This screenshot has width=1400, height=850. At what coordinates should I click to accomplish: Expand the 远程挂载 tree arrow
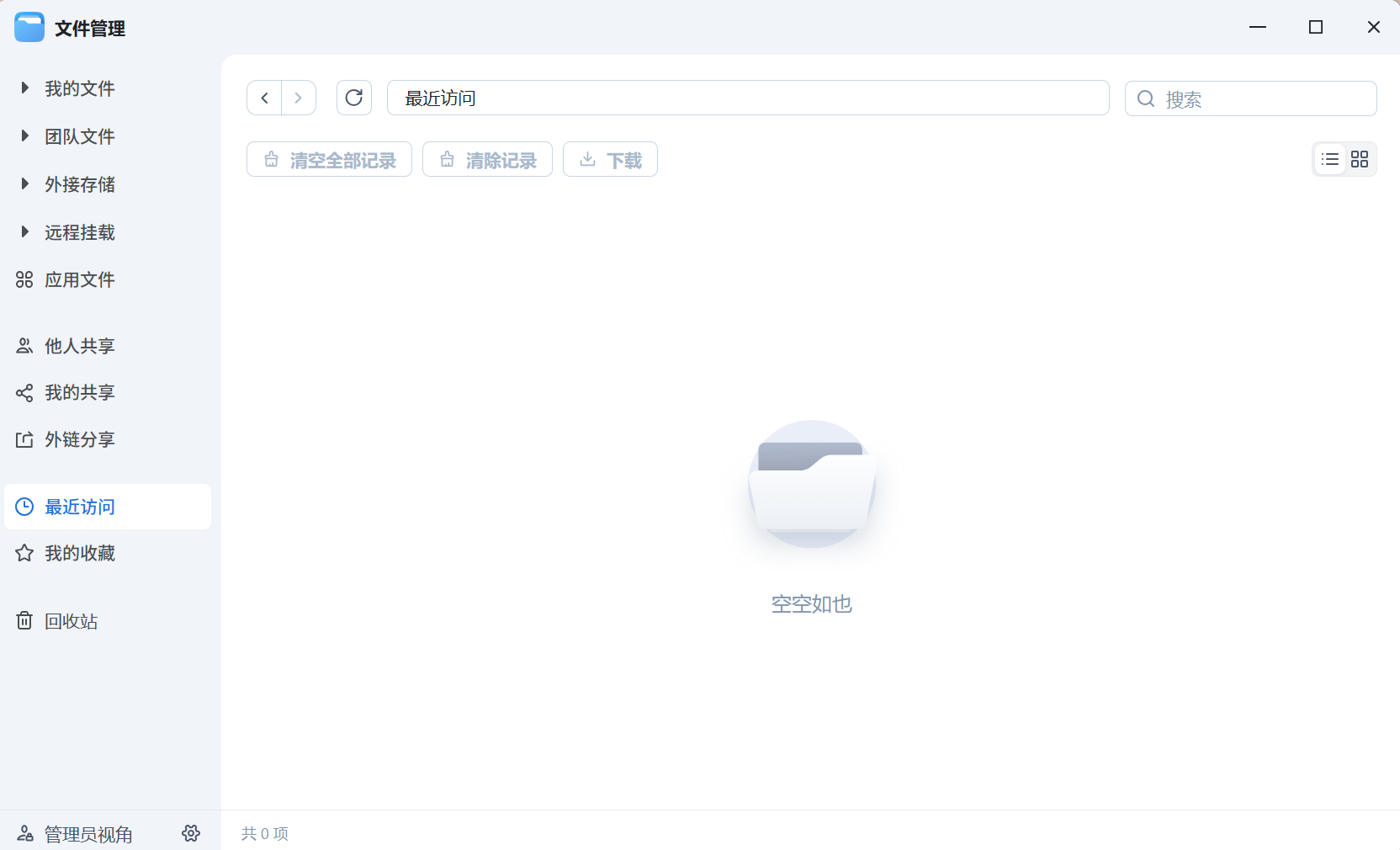[24, 231]
